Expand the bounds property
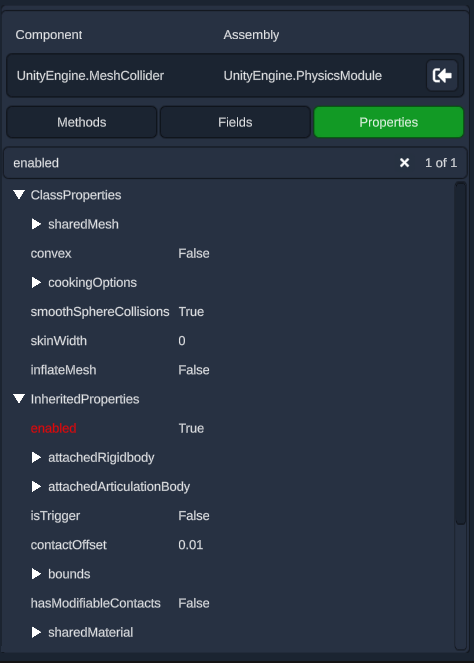This screenshot has height=663, width=474. (x=36, y=574)
